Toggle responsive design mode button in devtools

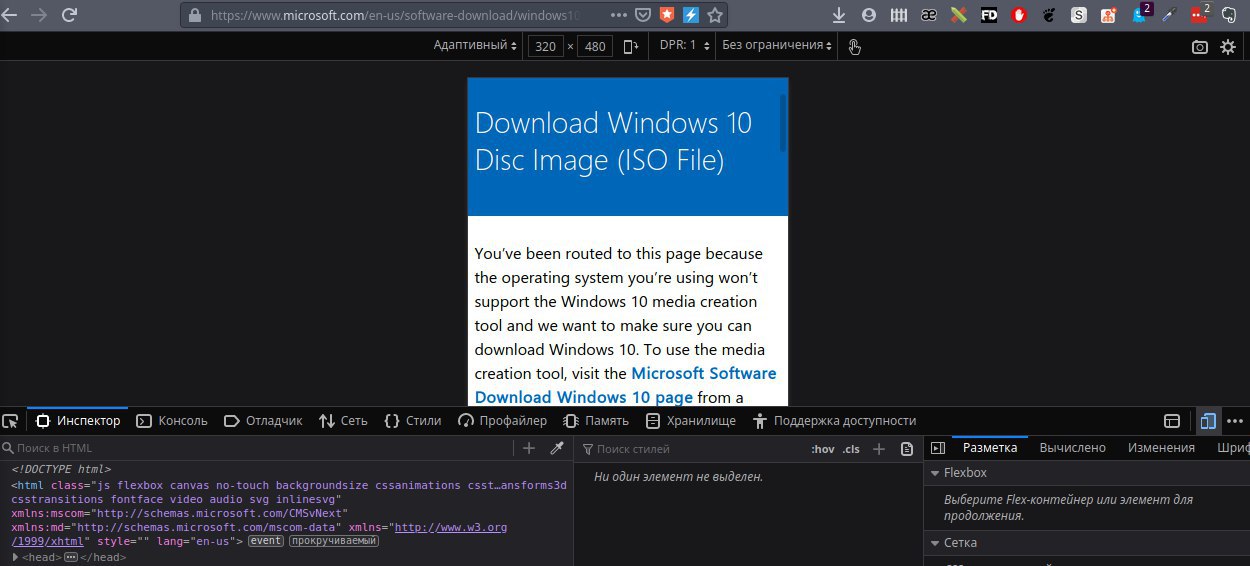pyautogui.click(x=1208, y=421)
